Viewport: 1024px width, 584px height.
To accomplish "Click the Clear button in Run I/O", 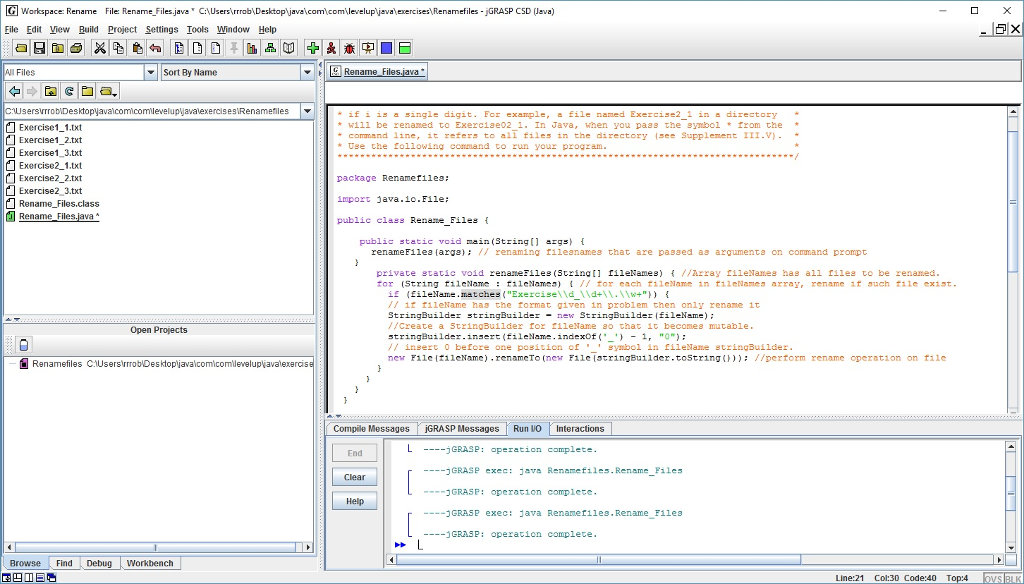I will coord(355,477).
